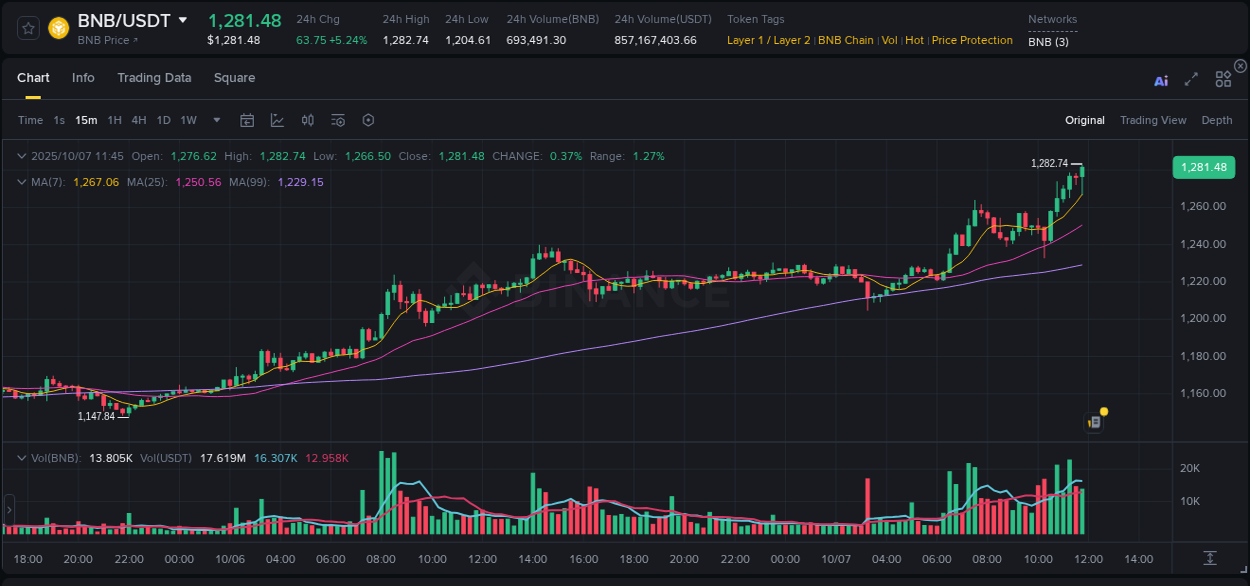Expand the chart to fullscreen
Image resolution: width=1250 pixels, height=586 pixels.
coord(1191,81)
